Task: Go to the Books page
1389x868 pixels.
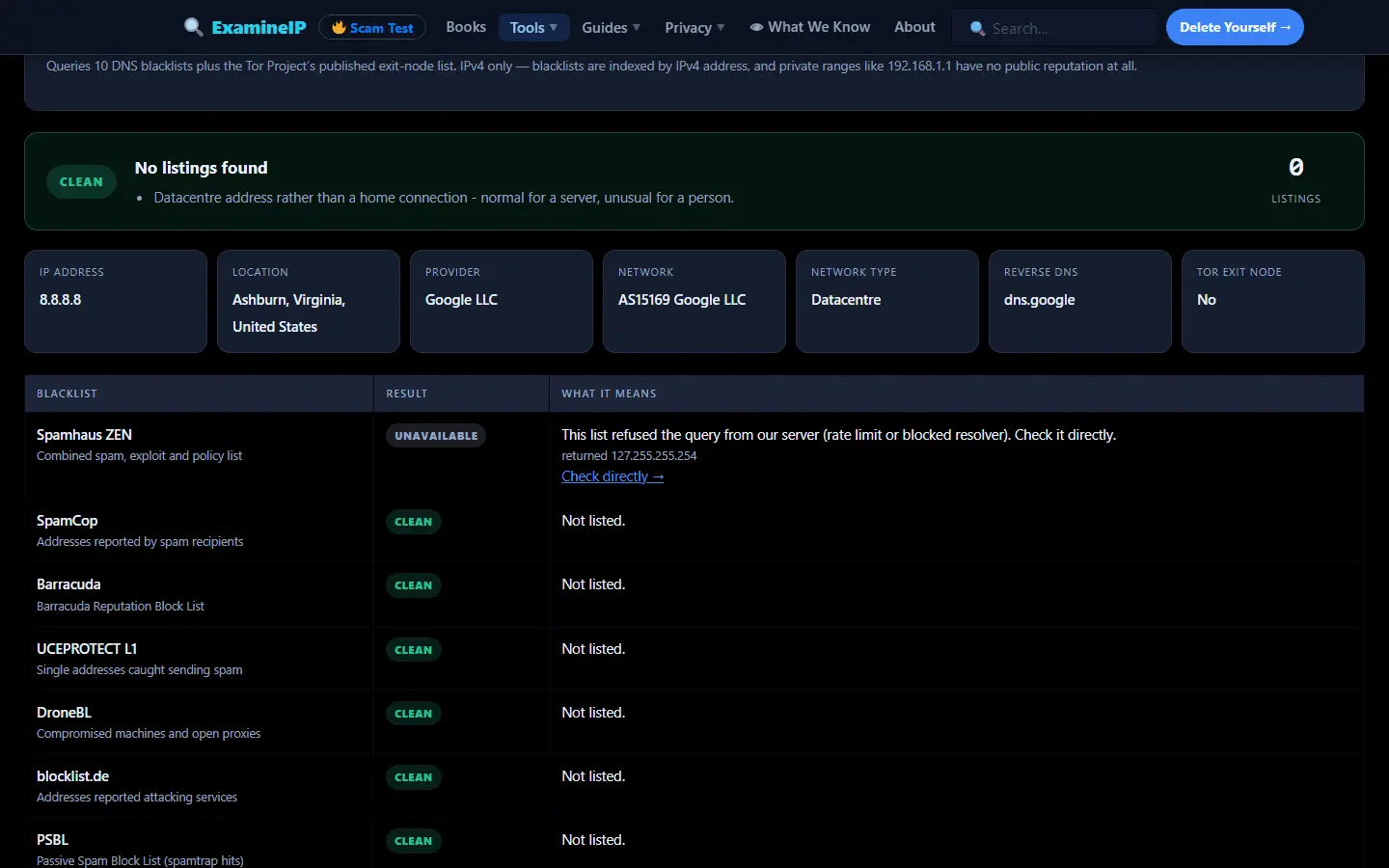Action: pyautogui.click(x=466, y=27)
